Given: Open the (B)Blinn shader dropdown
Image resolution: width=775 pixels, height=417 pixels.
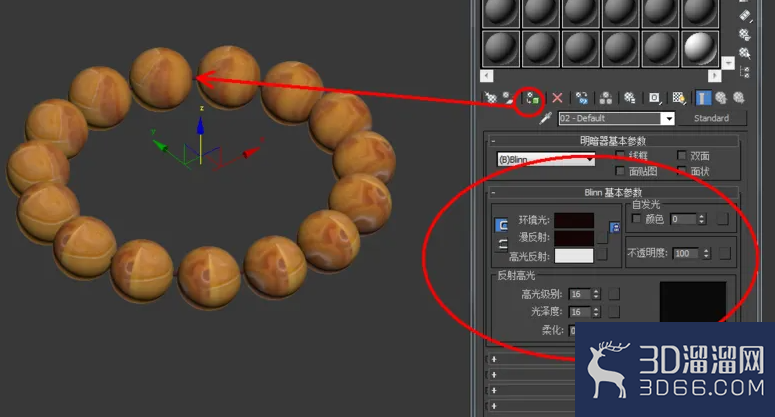Looking at the screenshot, I should (546, 159).
